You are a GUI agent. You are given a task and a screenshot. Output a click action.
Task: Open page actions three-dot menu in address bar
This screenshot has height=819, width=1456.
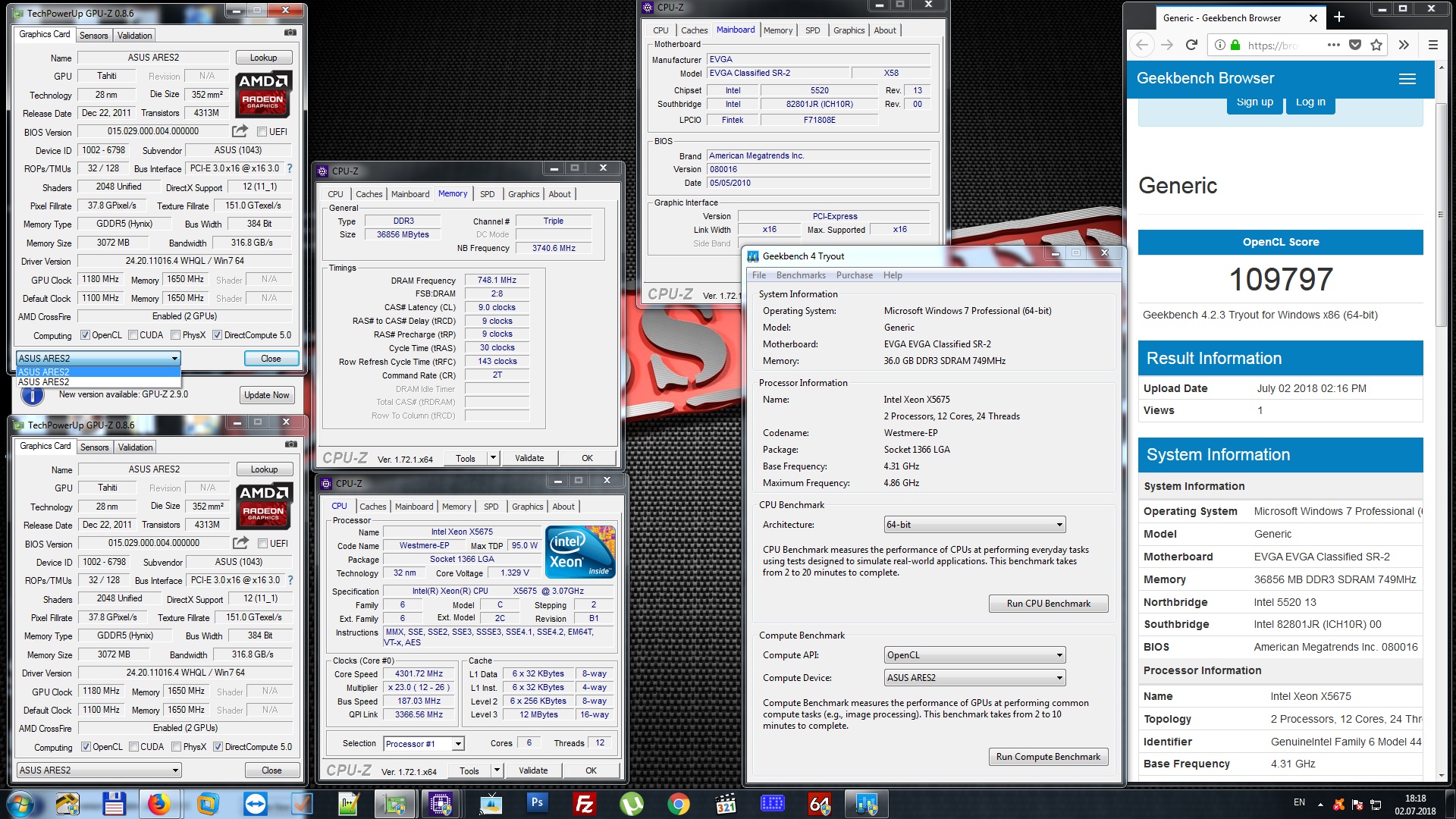[x=1333, y=45]
